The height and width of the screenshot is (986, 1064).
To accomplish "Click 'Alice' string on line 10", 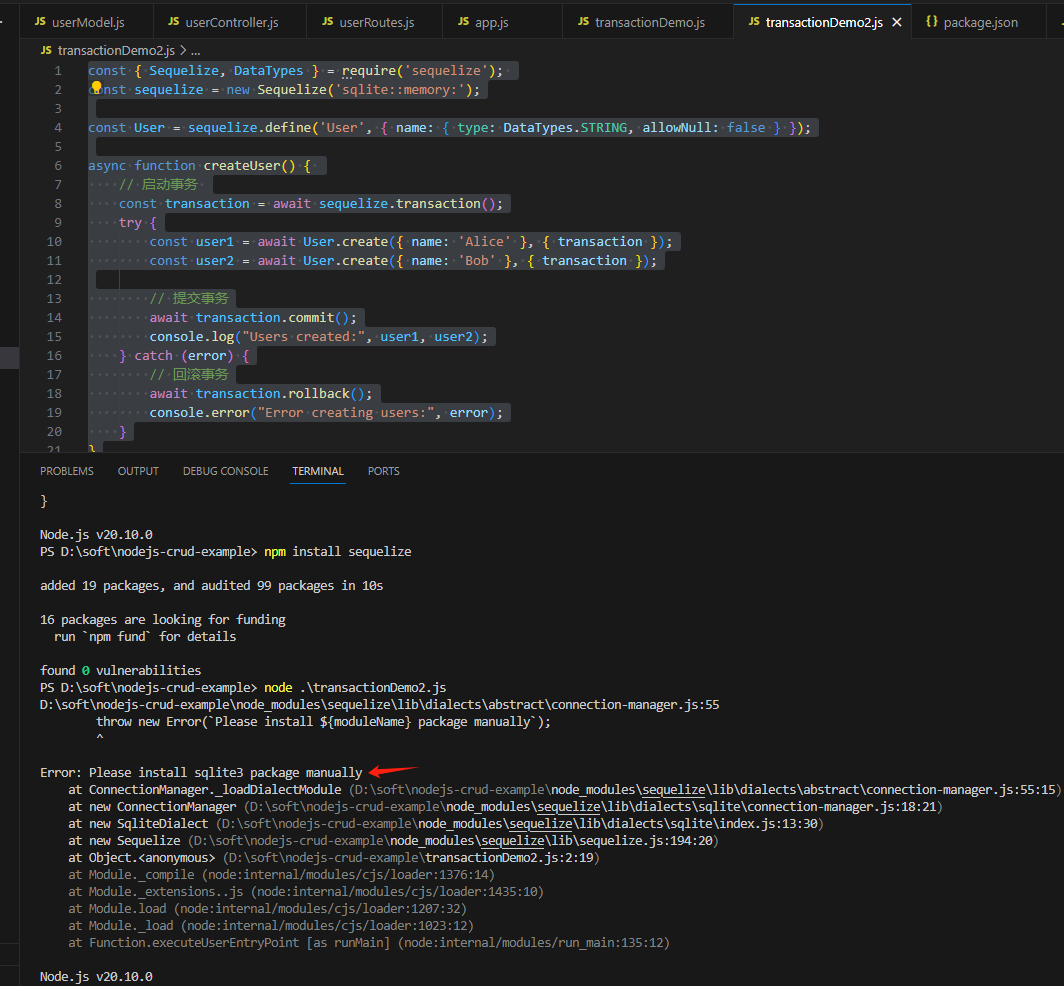I will pyautogui.click(x=484, y=242).
